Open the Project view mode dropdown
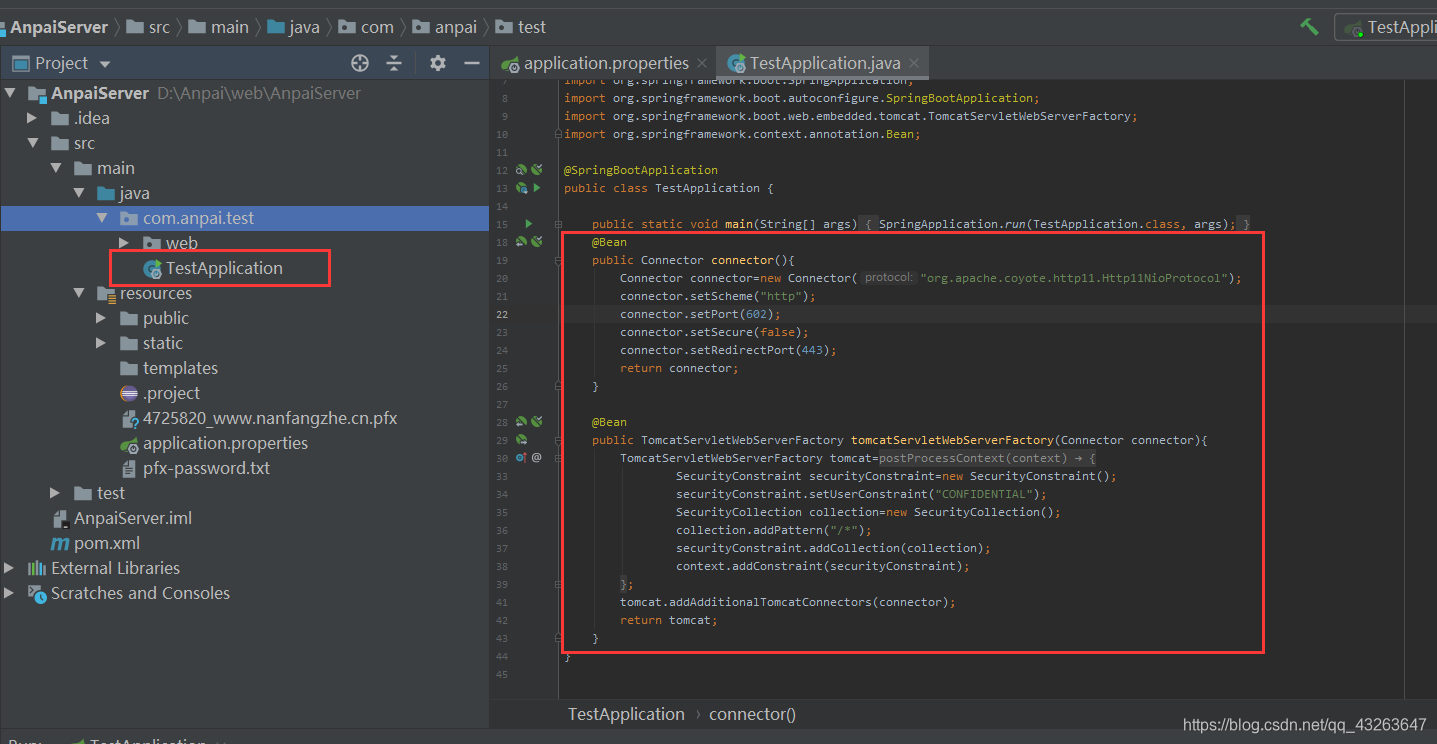This screenshot has width=1437, height=744. [x=105, y=64]
